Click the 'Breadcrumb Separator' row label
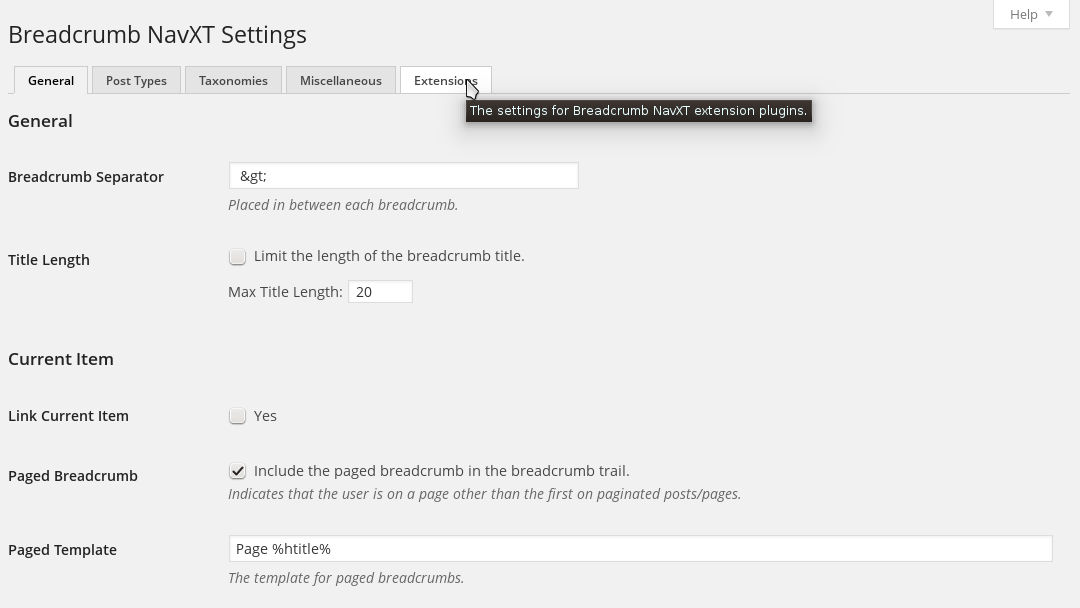1080x608 pixels. [86, 177]
